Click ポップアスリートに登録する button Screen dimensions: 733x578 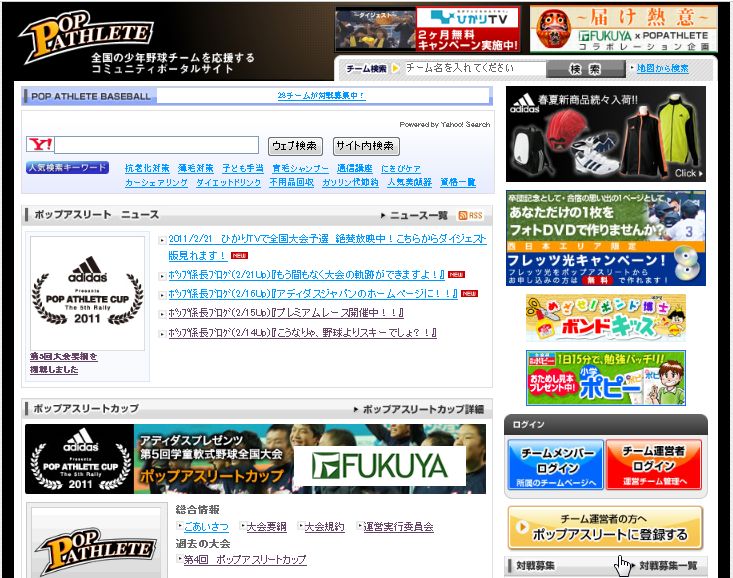pyautogui.click(x=605, y=527)
